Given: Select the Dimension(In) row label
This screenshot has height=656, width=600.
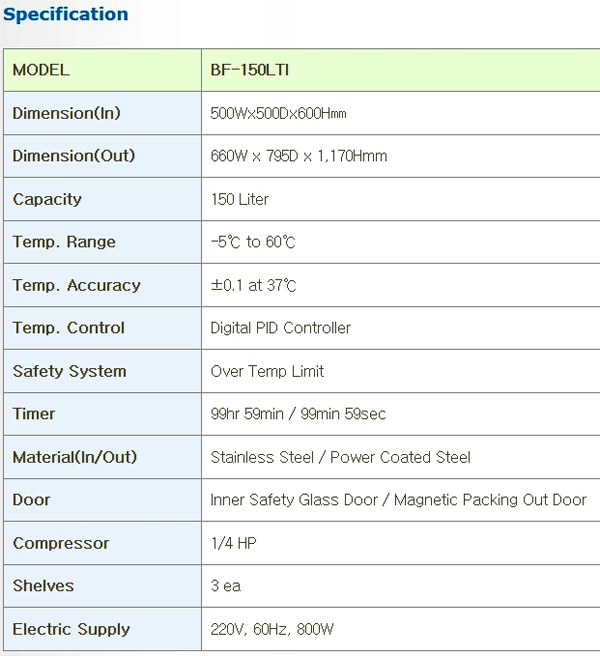Looking at the screenshot, I should (x=66, y=113).
